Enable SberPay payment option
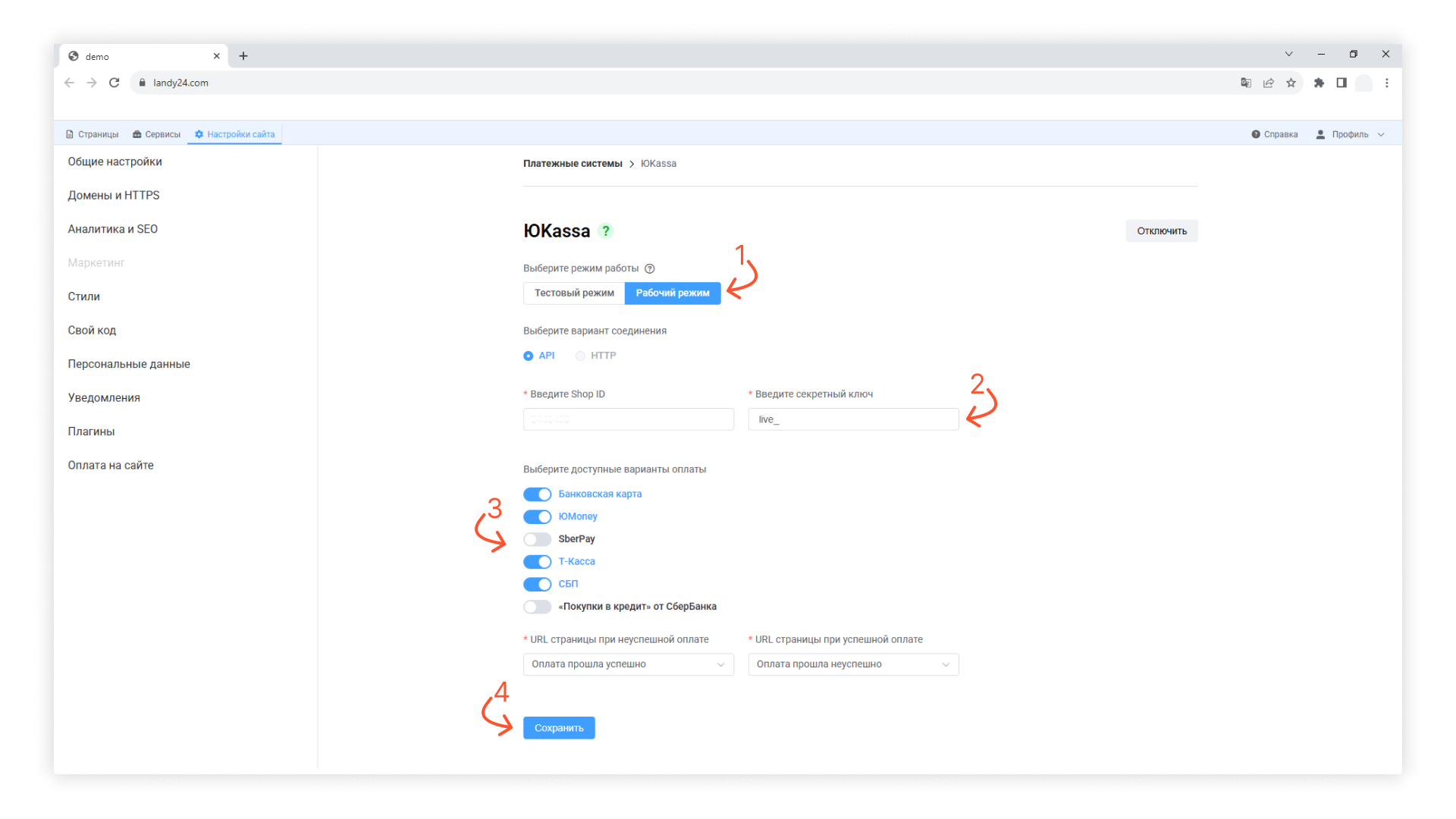This screenshot has width=1456, height=819. [538, 539]
